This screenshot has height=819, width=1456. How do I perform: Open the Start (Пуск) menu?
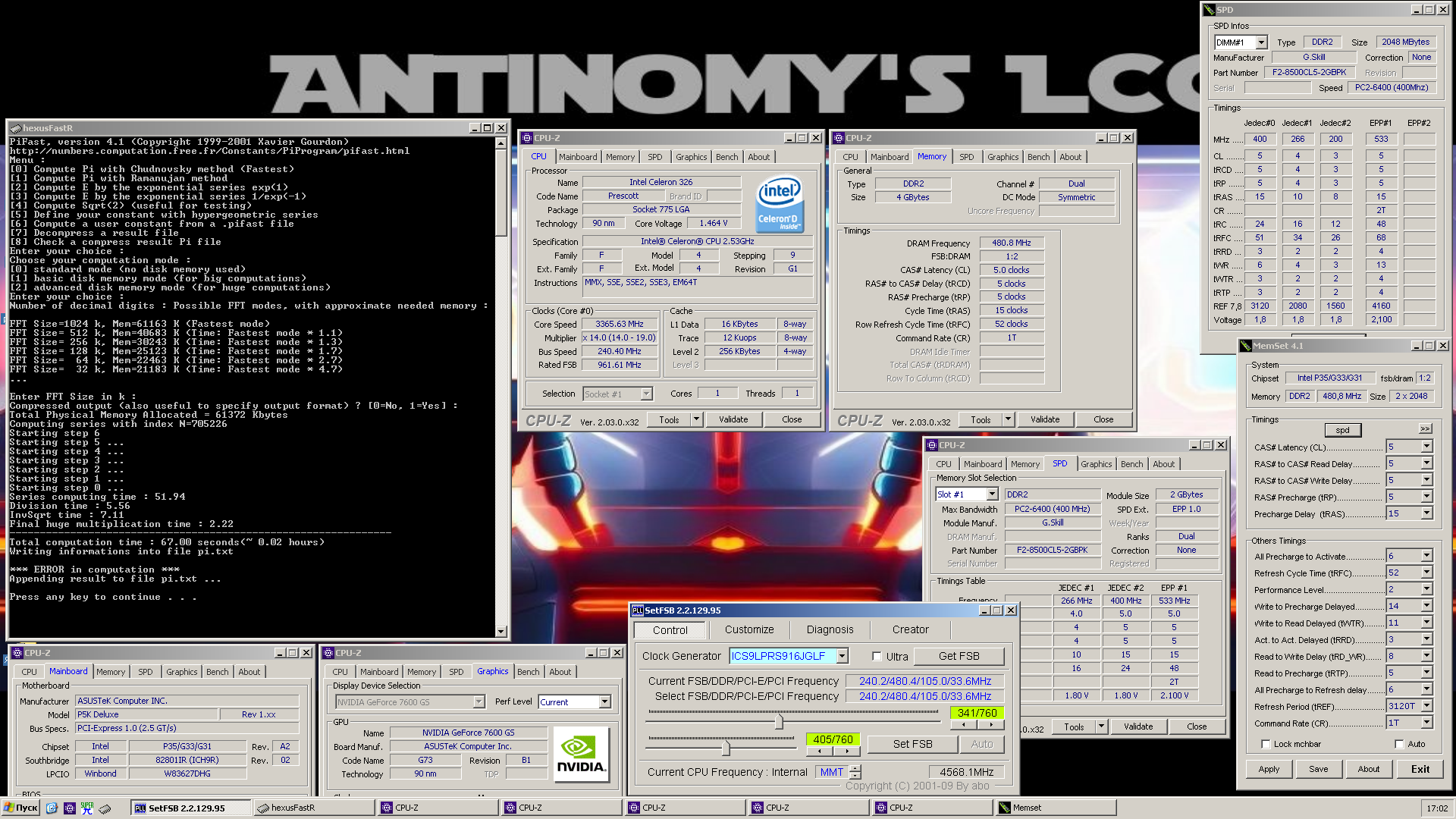click(20, 808)
